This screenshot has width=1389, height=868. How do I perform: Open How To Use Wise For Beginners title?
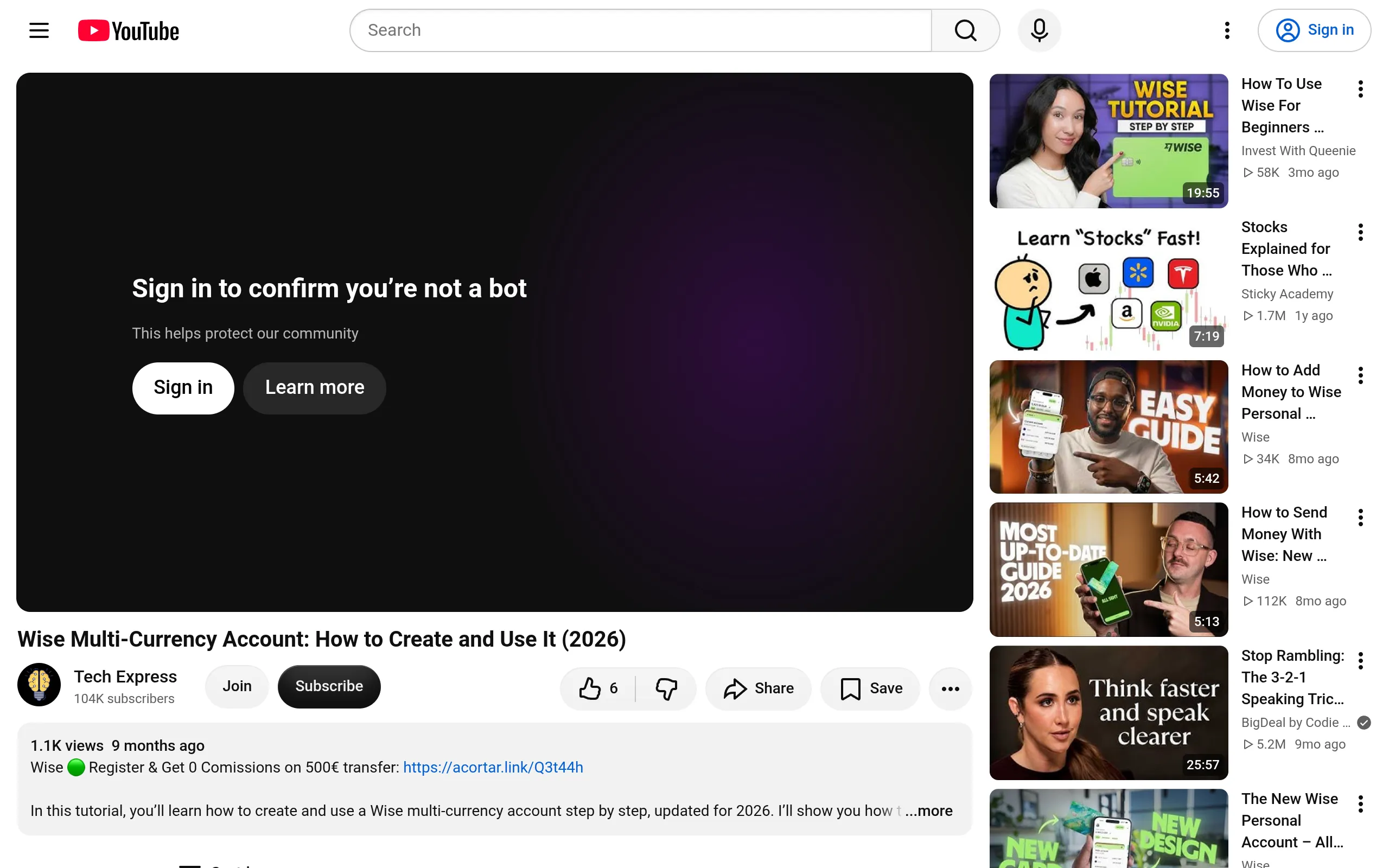tap(1282, 106)
